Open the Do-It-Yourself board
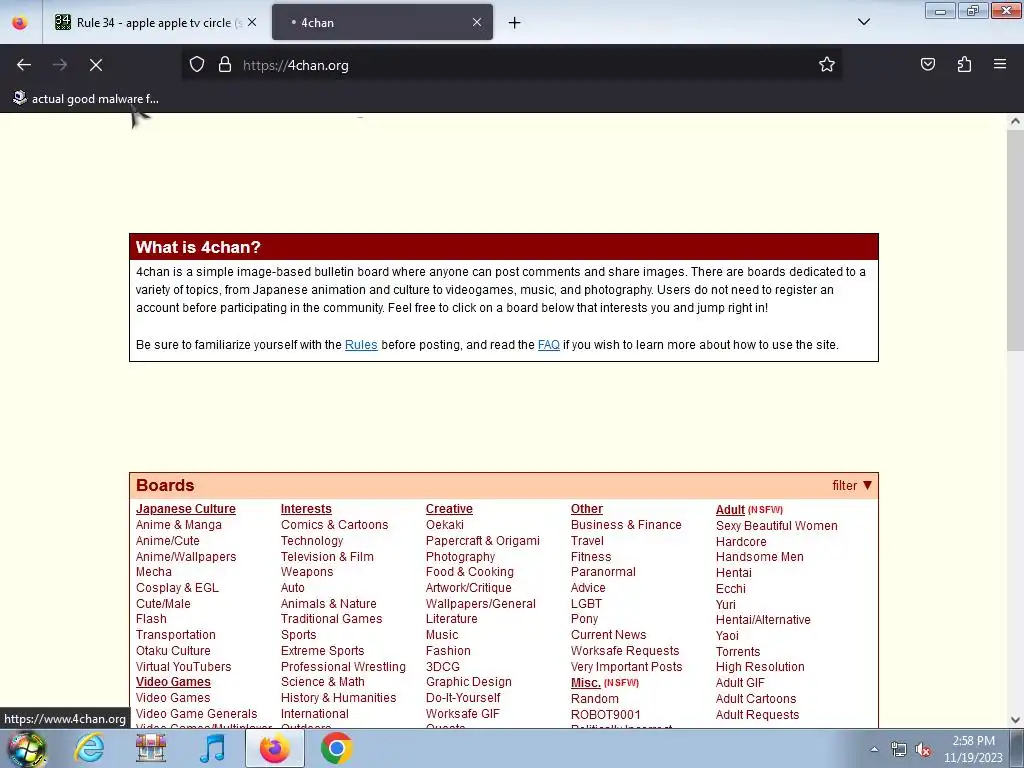1024x768 pixels. coord(463,698)
